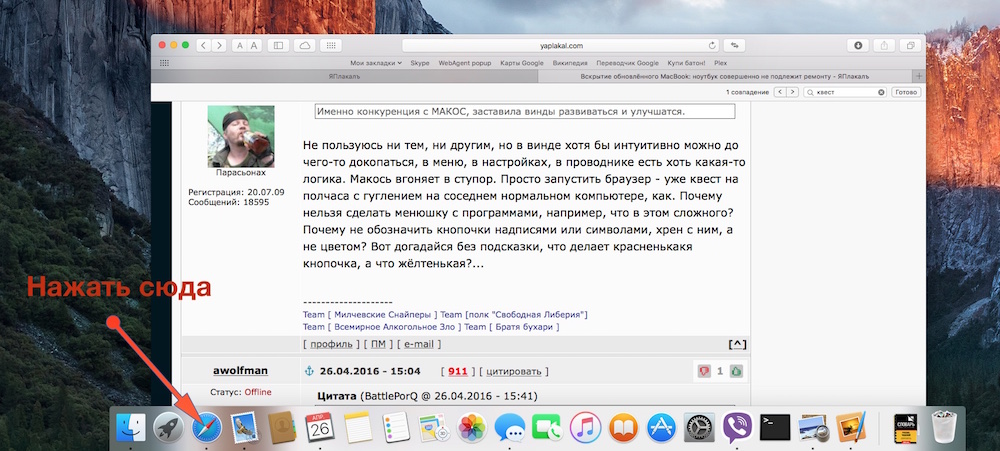Open FaceTime from the Dock
The image size is (1000, 451).
tap(547, 427)
